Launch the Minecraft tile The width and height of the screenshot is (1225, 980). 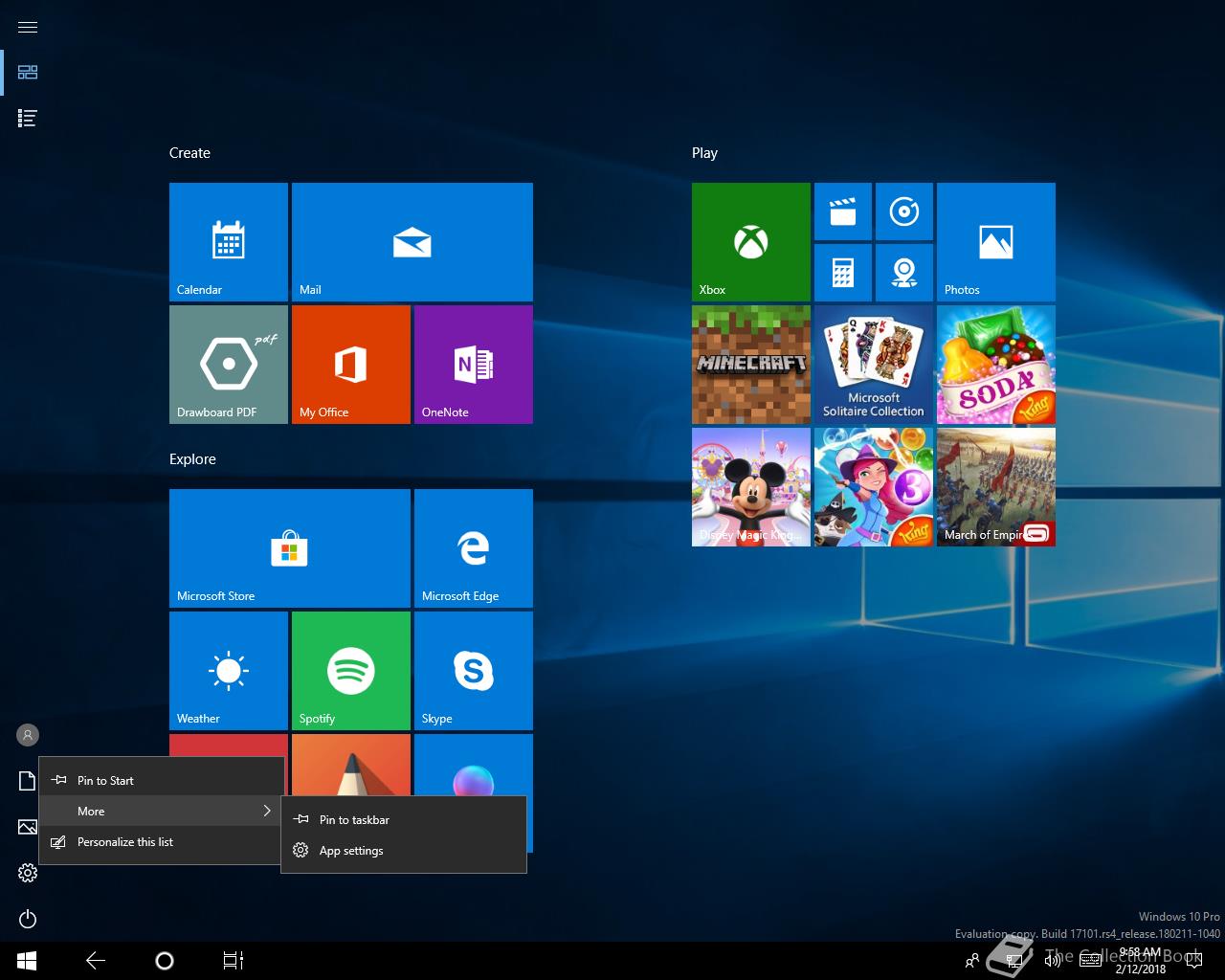point(751,365)
